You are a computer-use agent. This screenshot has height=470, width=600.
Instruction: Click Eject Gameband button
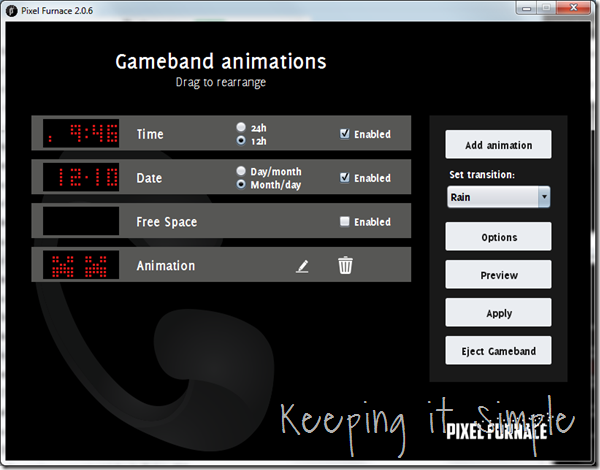(x=498, y=351)
